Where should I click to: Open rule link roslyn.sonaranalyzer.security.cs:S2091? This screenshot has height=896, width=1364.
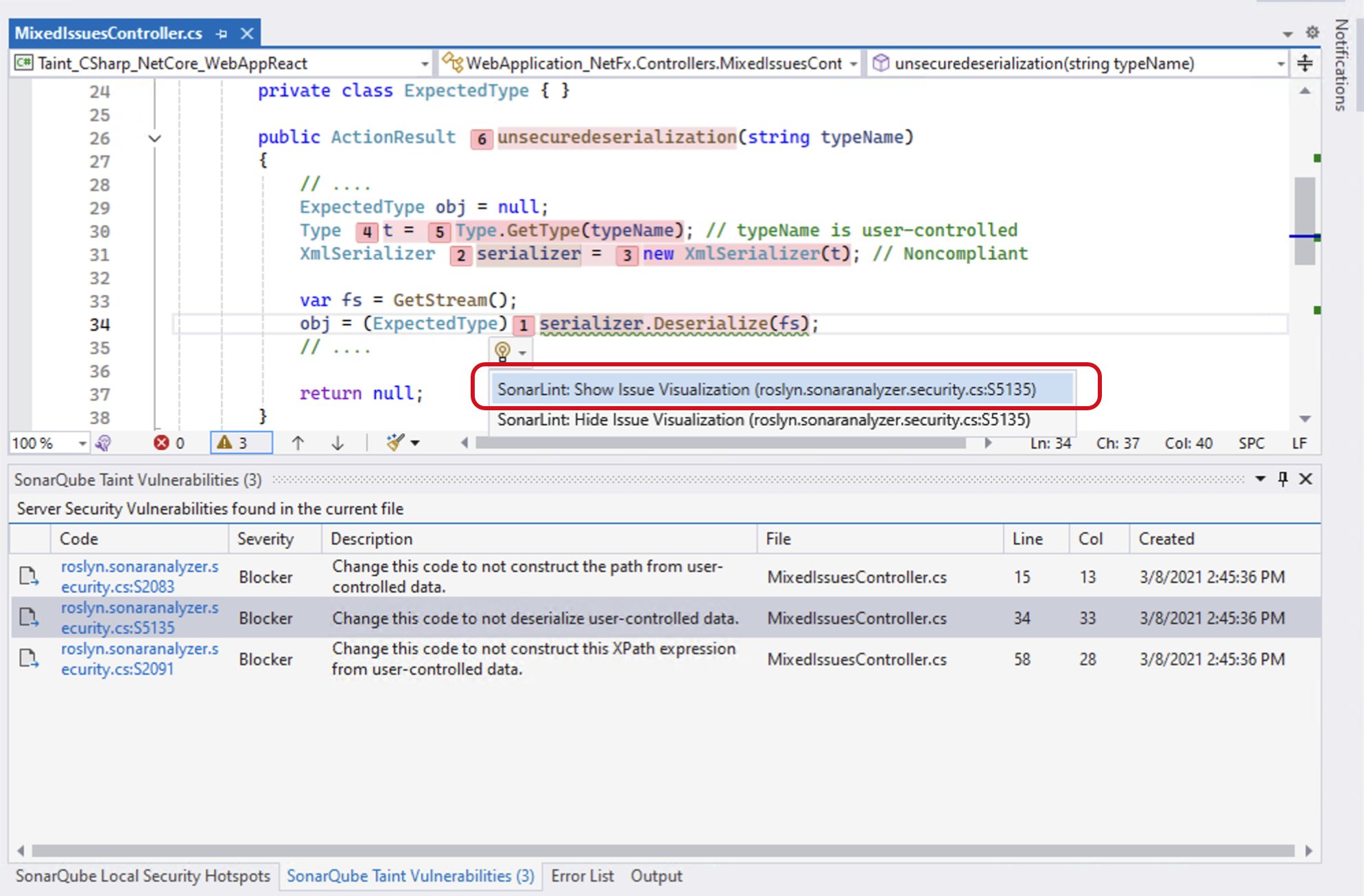point(140,659)
